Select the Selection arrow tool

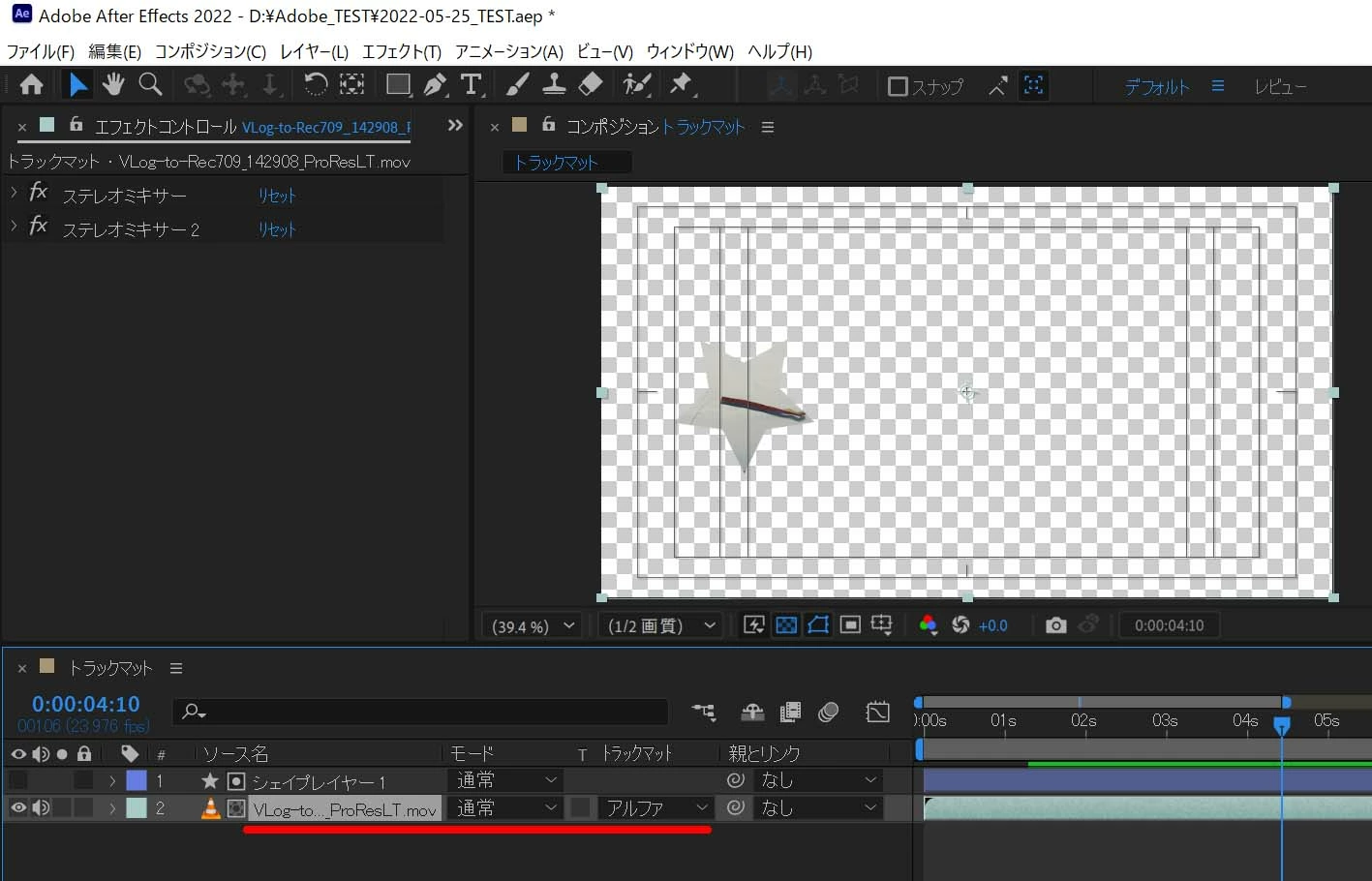(x=77, y=85)
